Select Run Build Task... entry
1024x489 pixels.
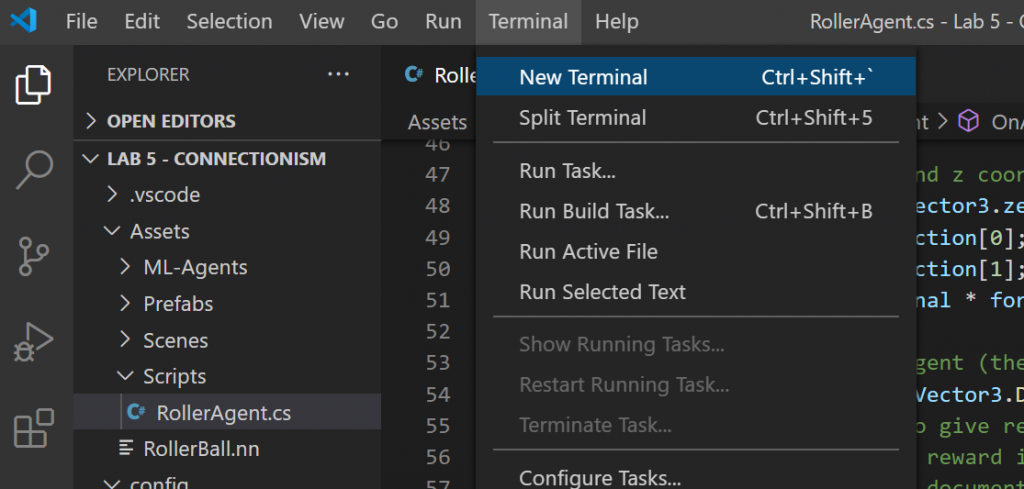click(x=696, y=212)
